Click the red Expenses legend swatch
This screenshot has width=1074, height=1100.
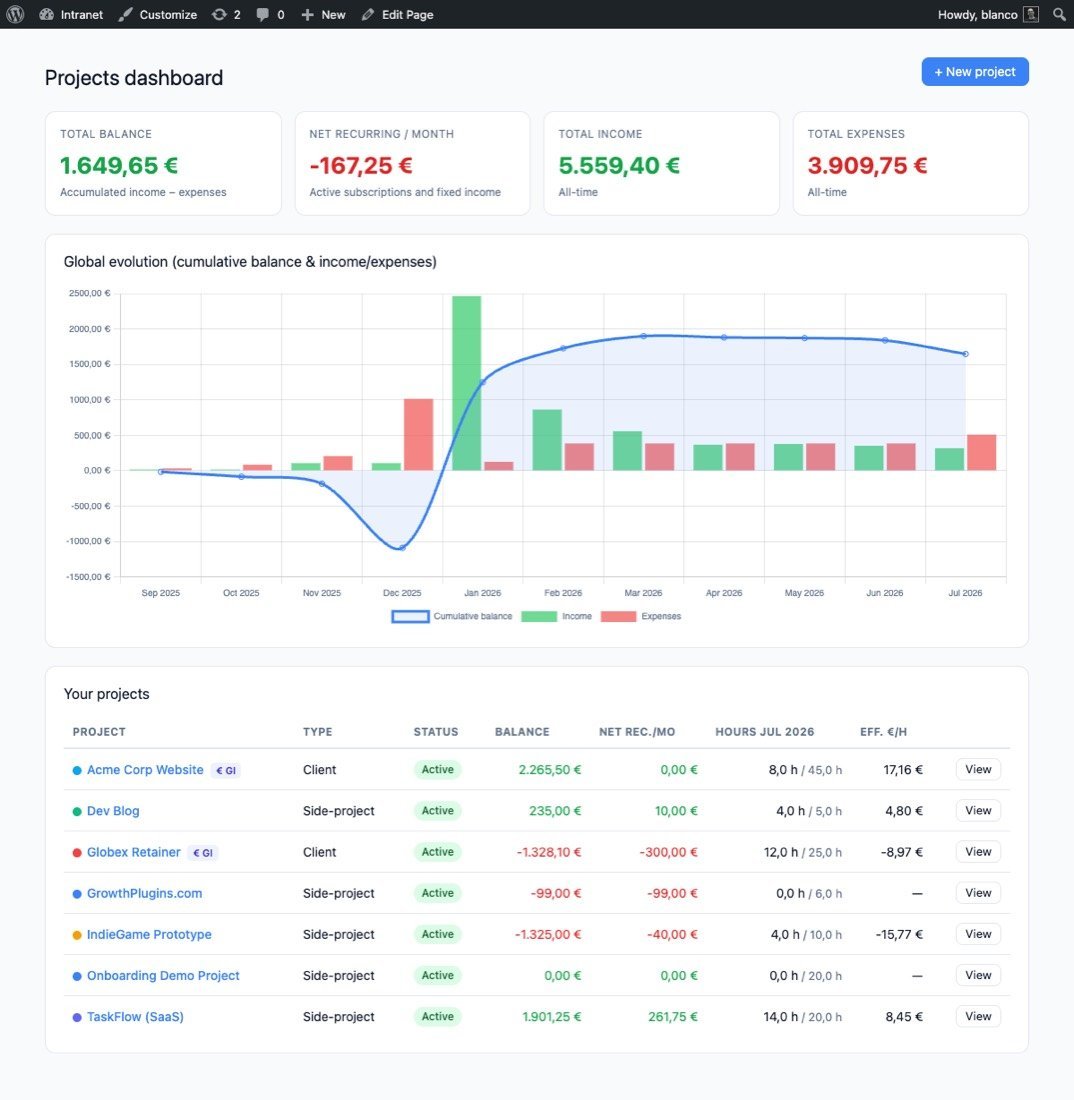pos(619,616)
